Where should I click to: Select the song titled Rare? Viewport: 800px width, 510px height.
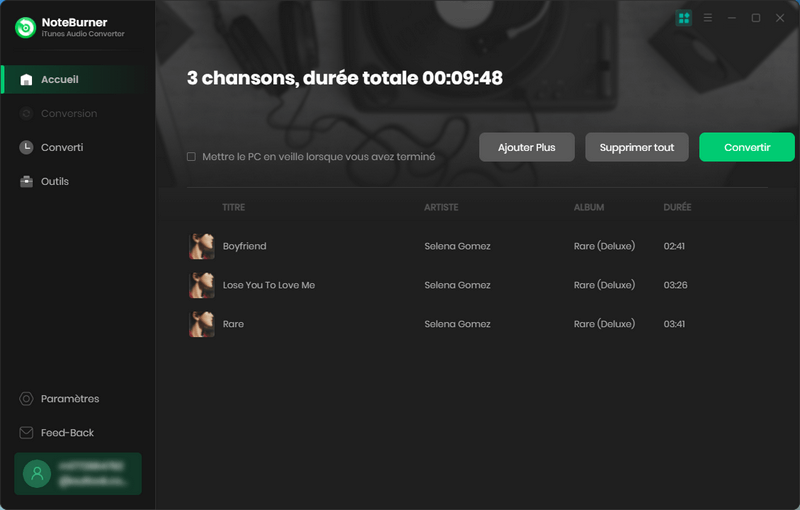click(233, 324)
